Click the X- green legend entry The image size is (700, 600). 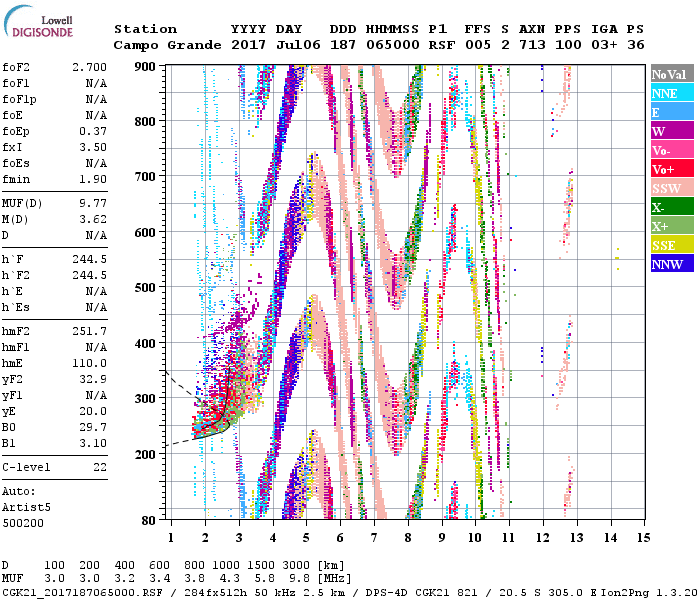[x=671, y=207]
